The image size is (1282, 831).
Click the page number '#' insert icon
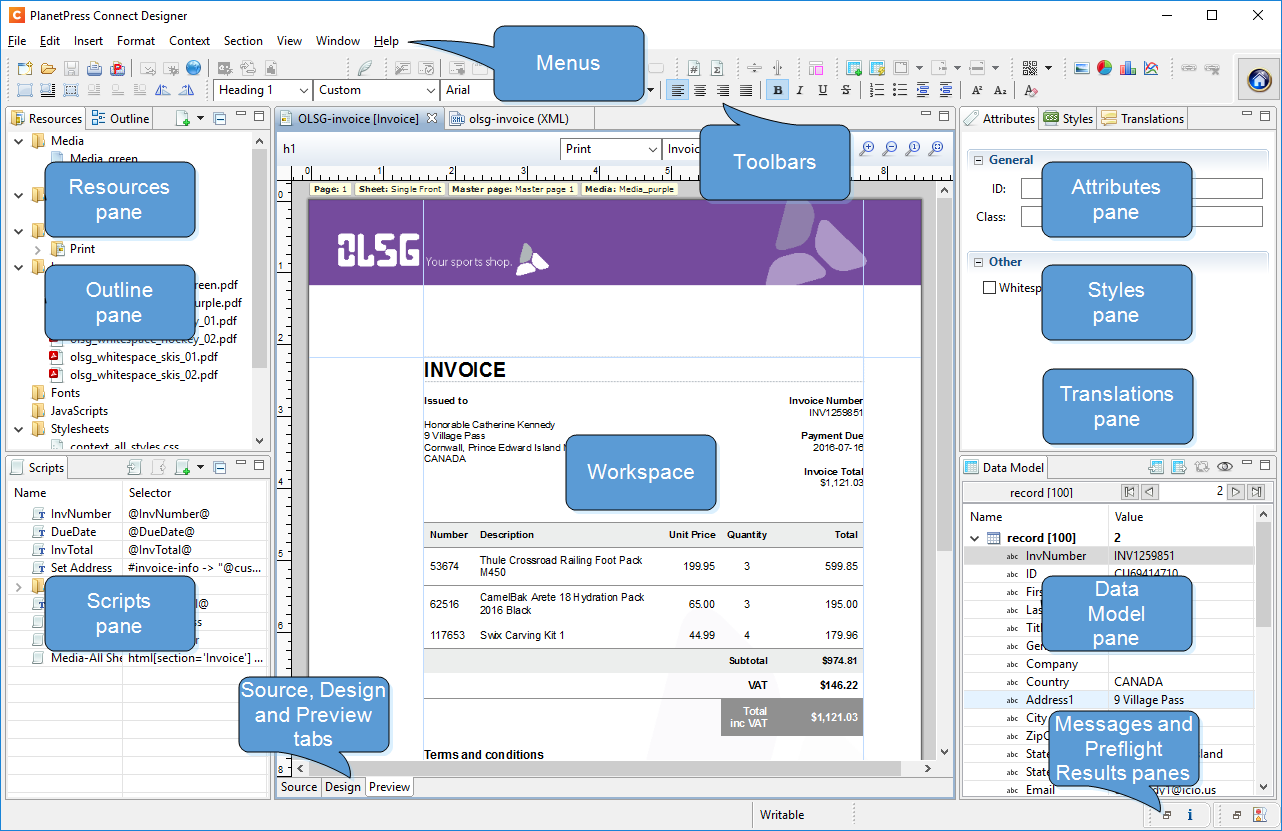[x=694, y=68]
